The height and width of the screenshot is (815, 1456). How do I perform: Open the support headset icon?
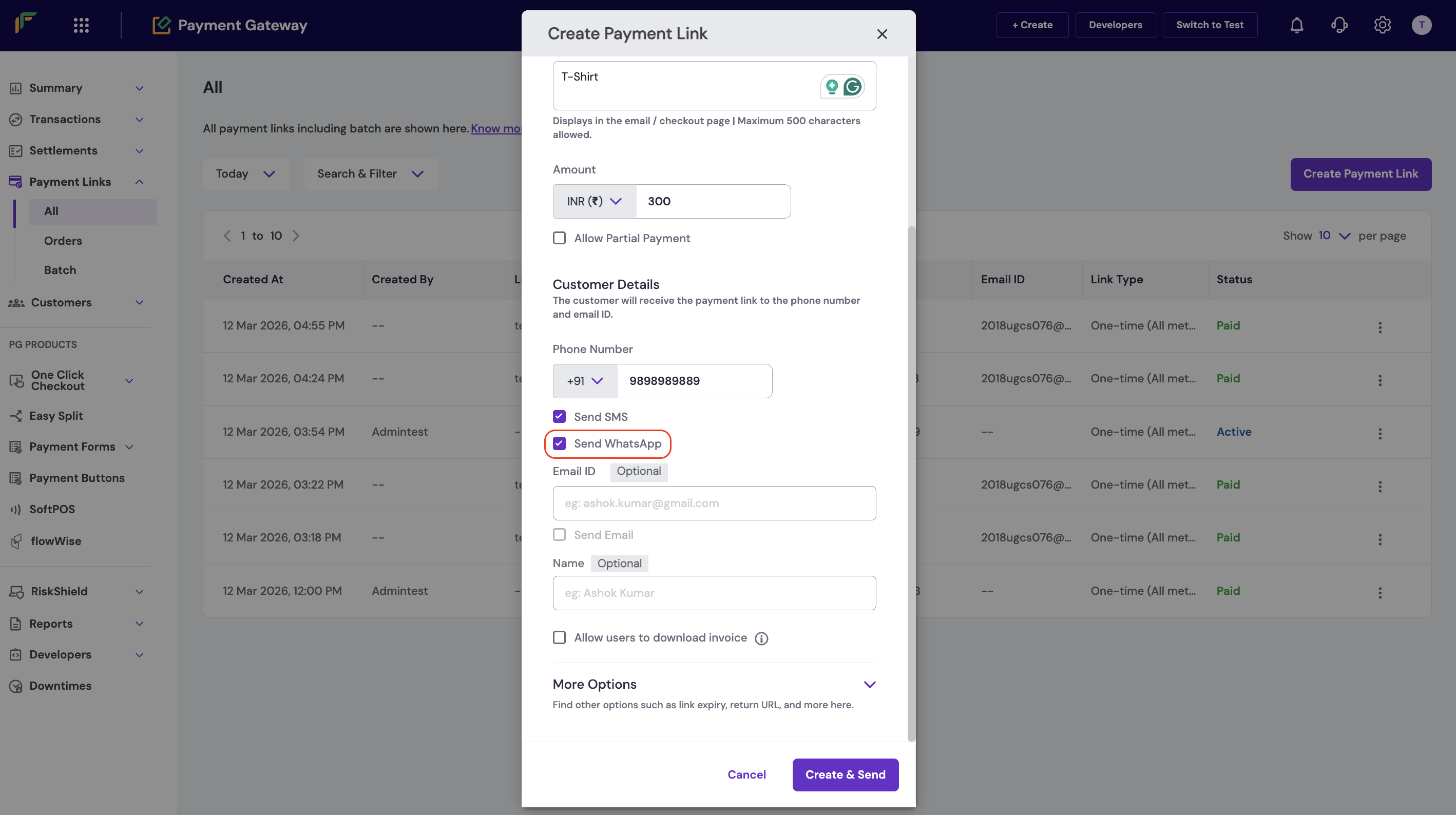pos(1339,25)
